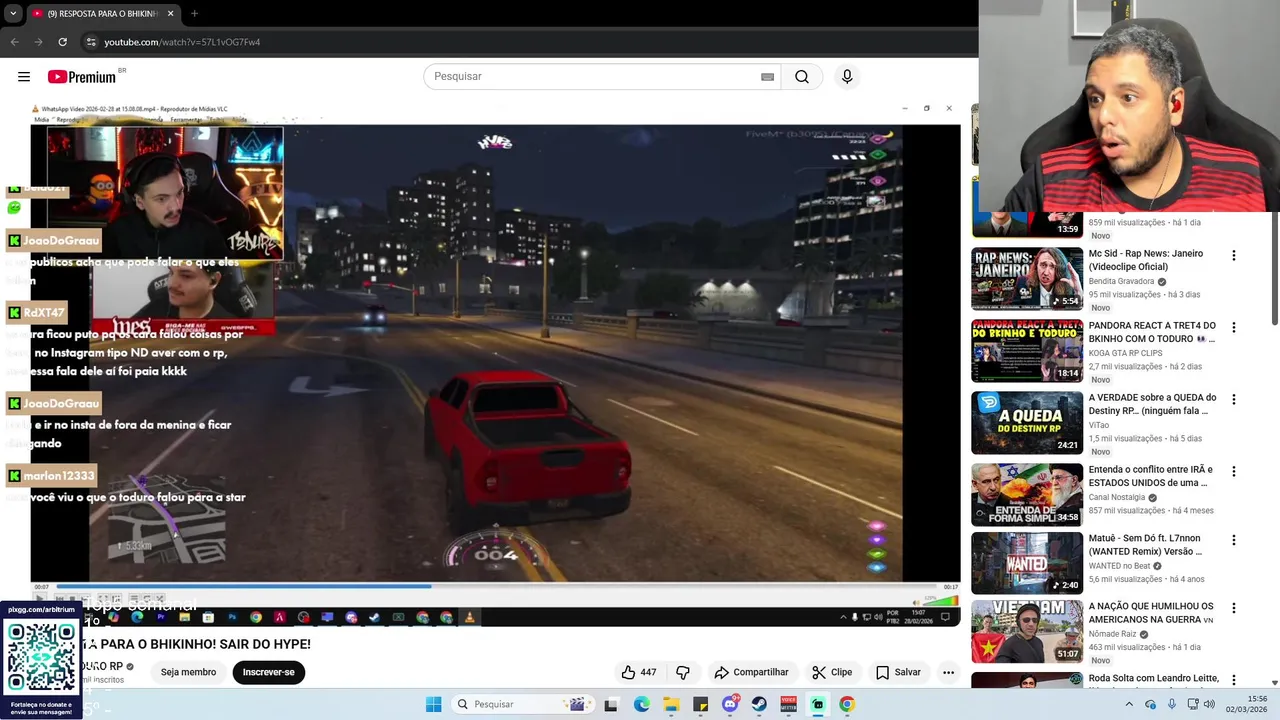The image size is (1280, 720).
Task: Click the magnifier search button
Action: click(802, 77)
